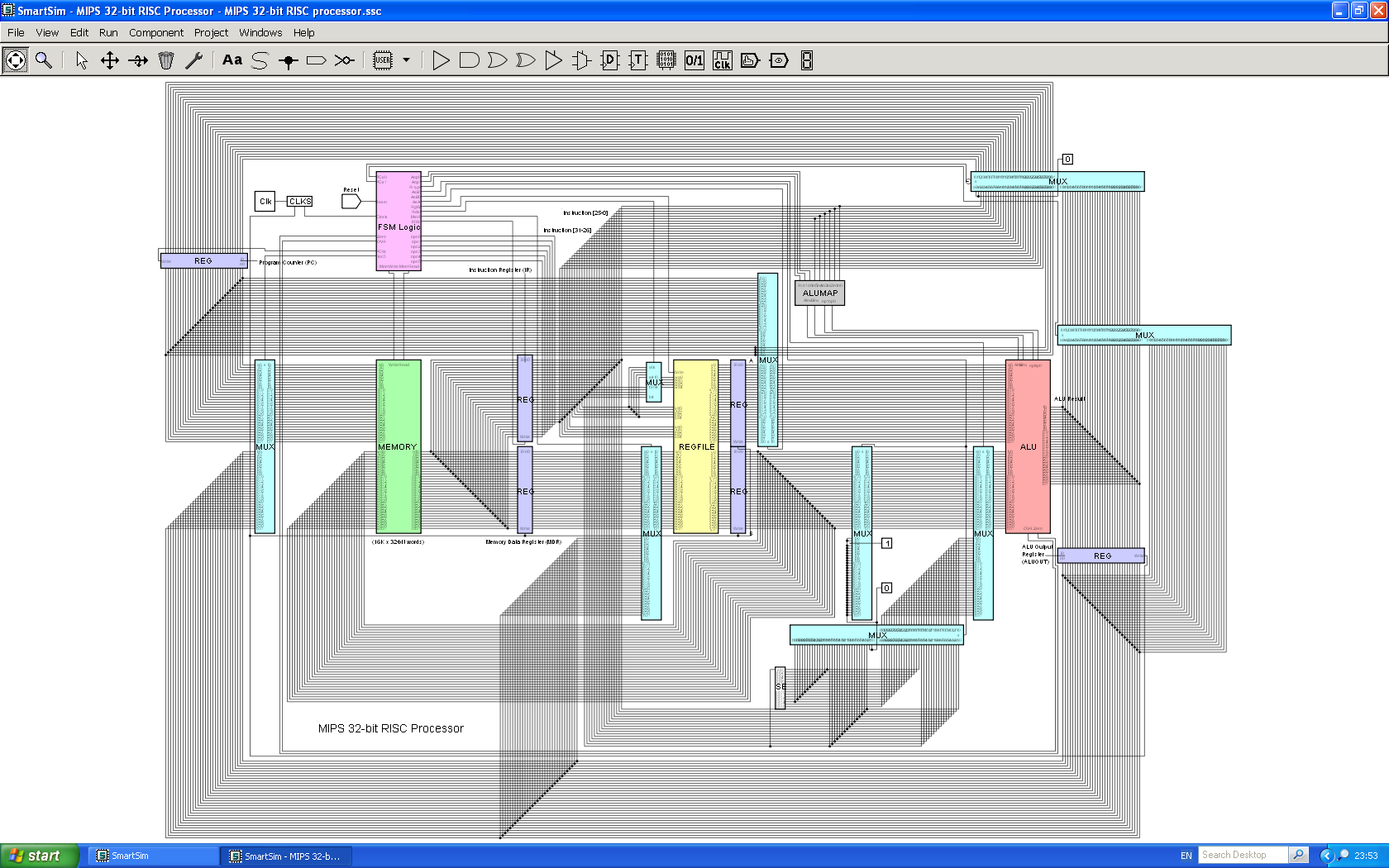This screenshot has height=868, width=1389.
Task: Select the clock source component
Action: [x=723, y=60]
